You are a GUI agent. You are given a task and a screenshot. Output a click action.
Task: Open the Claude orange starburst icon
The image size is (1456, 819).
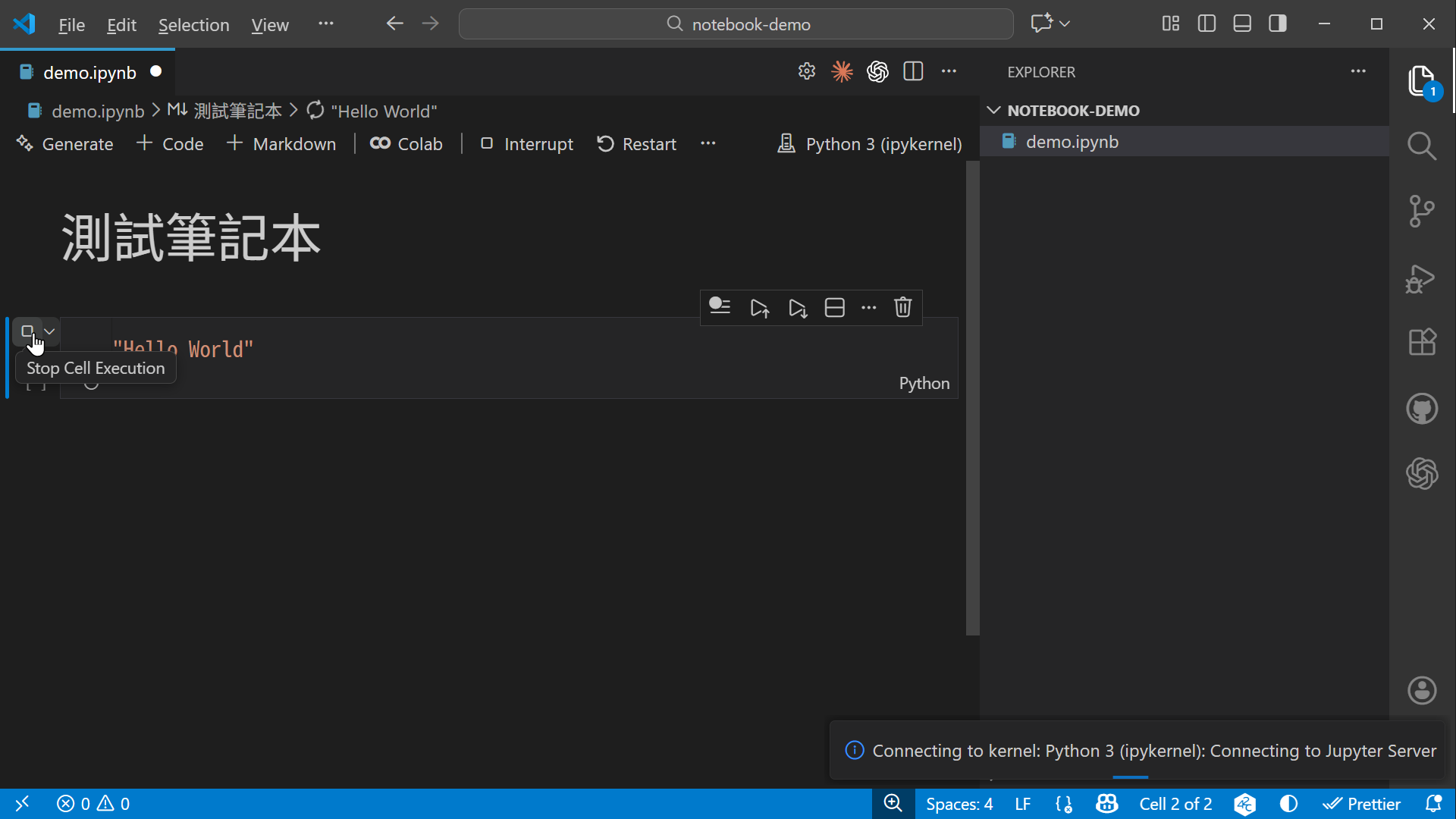click(842, 71)
